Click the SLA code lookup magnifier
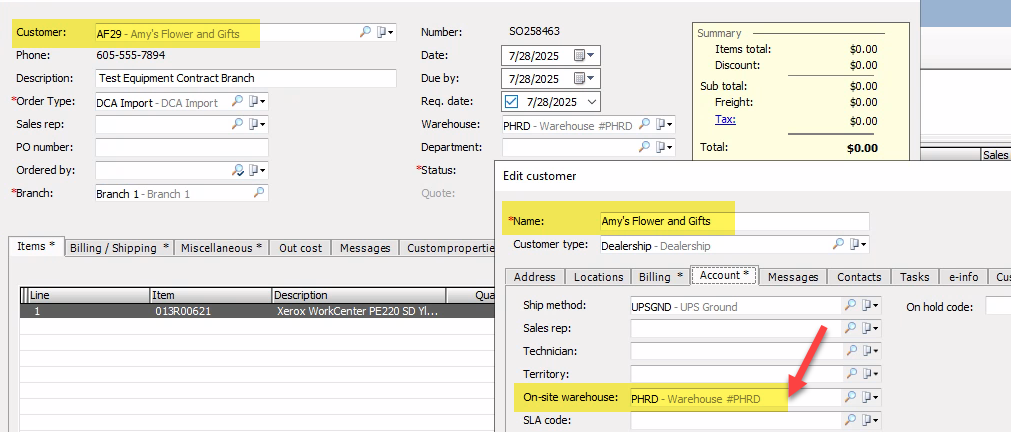Viewport: 1011px width, 432px height. click(x=850, y=420)
